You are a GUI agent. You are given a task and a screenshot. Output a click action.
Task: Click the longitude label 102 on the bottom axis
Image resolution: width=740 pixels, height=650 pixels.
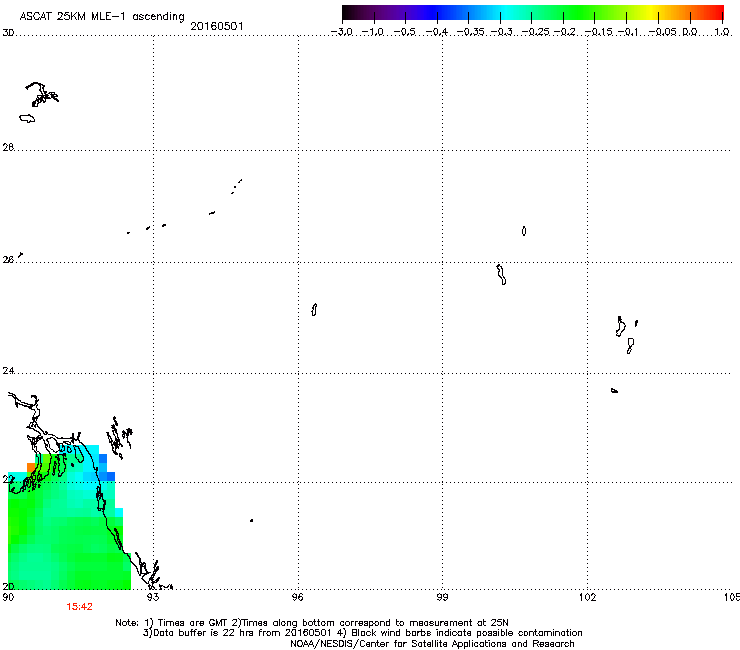pos(587,597)
